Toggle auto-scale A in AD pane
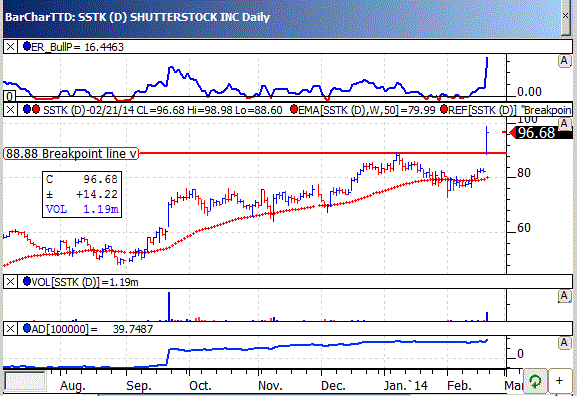 (x=564, y=343)
